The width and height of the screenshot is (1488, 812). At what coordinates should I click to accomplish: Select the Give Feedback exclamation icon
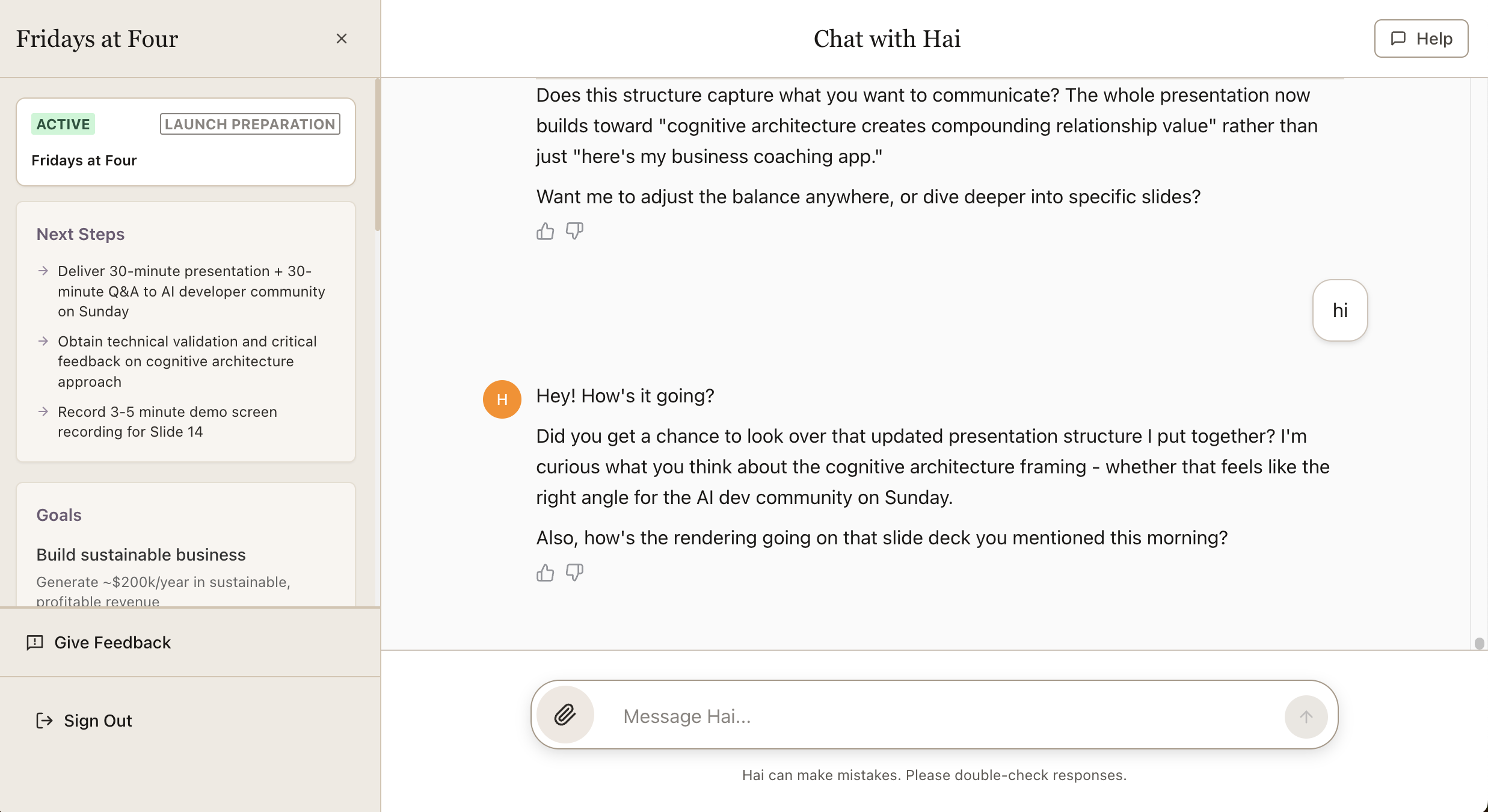pyautogui.click(x=34, y=642)
